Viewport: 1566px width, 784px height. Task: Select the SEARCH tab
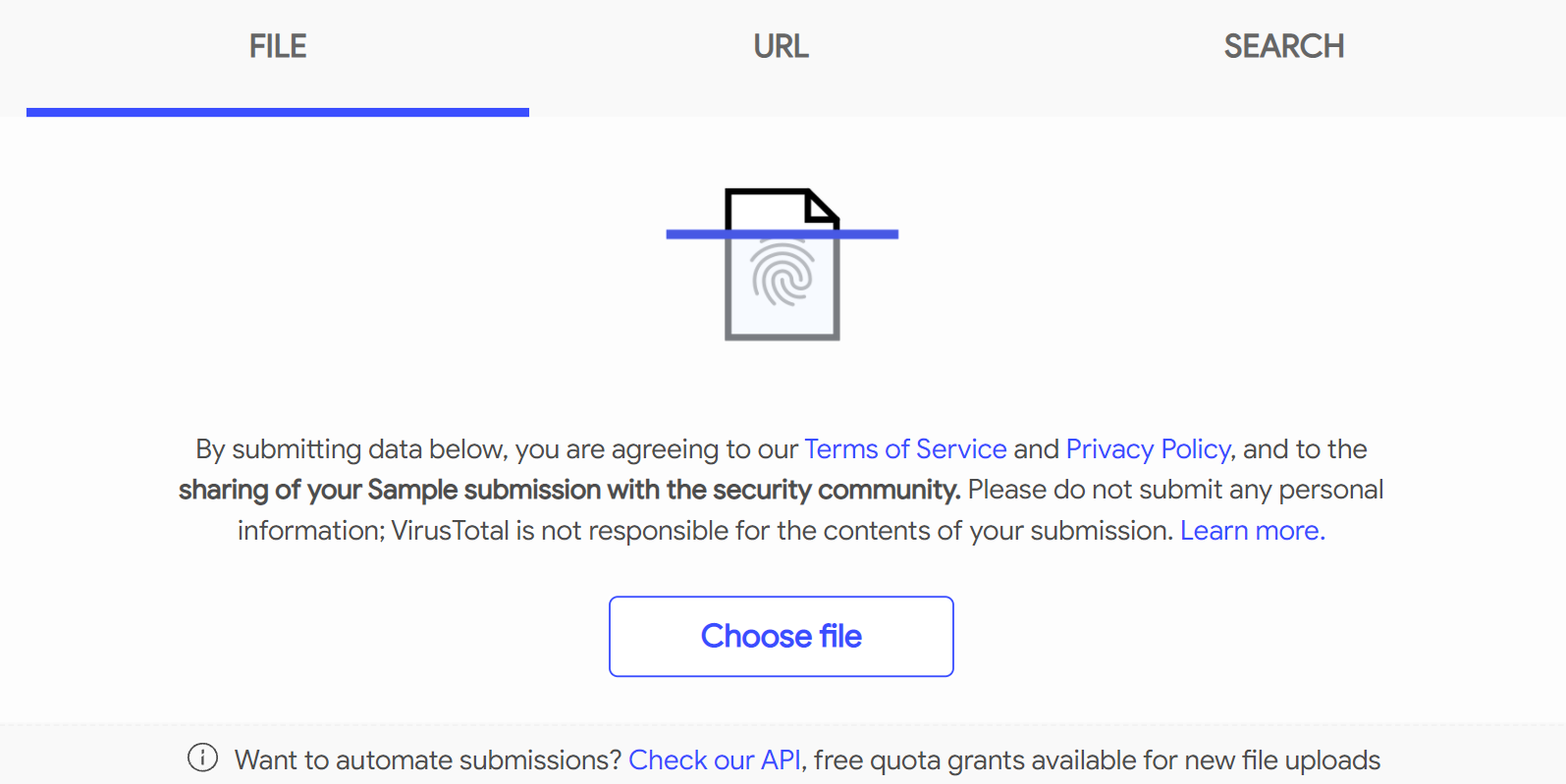pyautogui.click(x=1283, y=46)
